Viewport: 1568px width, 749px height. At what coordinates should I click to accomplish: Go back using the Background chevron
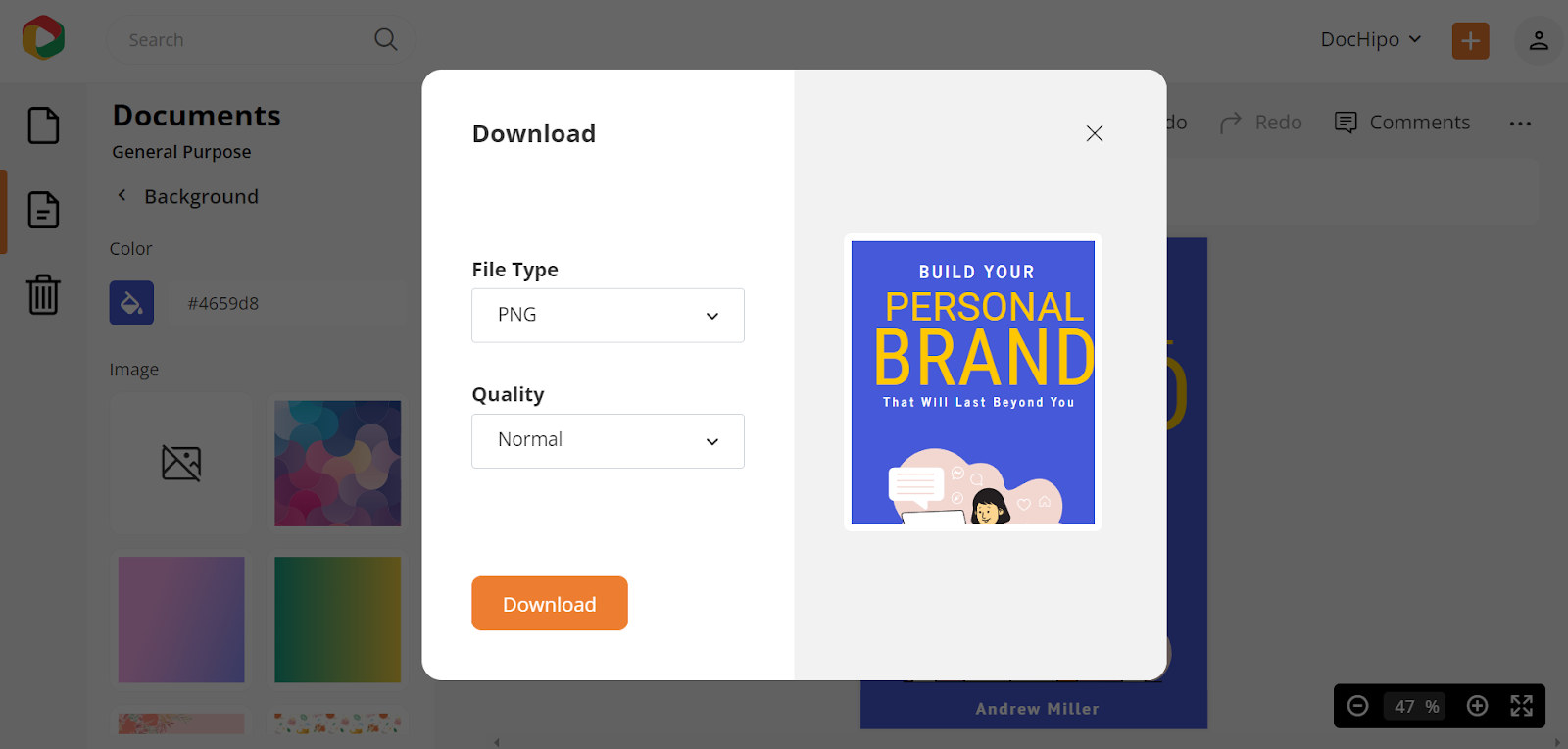click(122, 195)
